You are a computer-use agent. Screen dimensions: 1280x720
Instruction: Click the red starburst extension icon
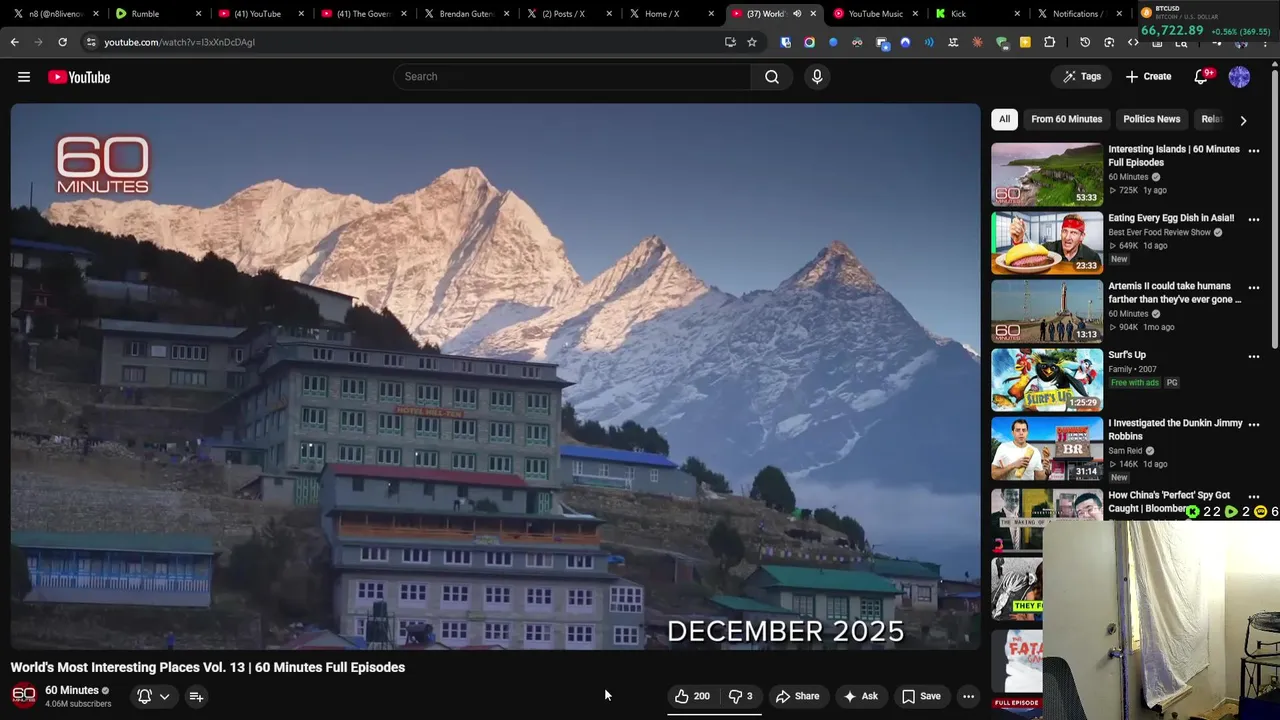pyautogui.click(x=977, y=42)
